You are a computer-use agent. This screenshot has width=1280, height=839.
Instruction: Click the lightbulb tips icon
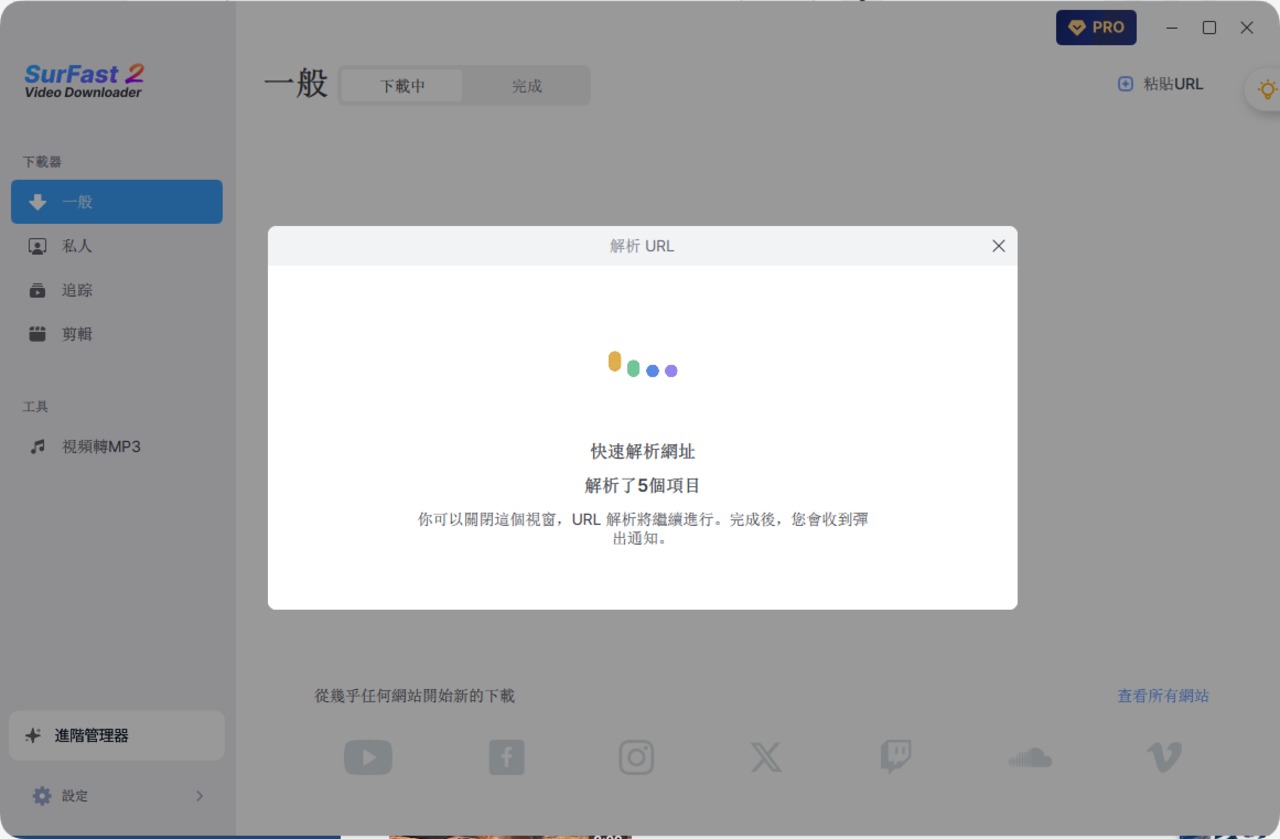coord(1266,90)
